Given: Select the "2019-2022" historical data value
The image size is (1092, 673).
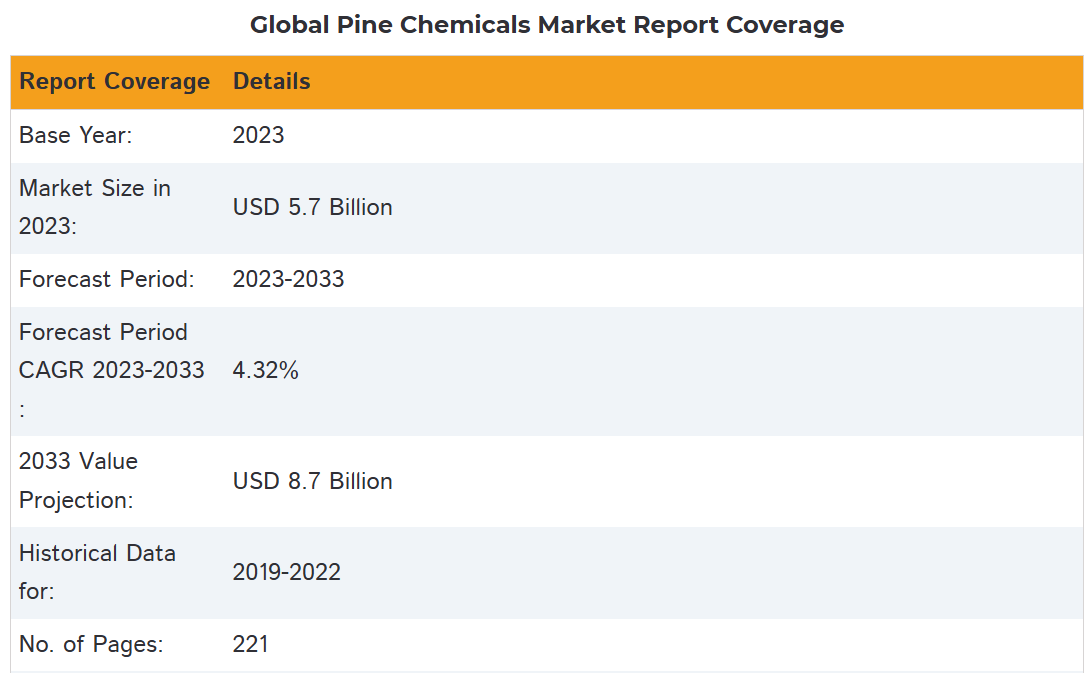Looking at the screenshot, I should click(x=287, y=572).
